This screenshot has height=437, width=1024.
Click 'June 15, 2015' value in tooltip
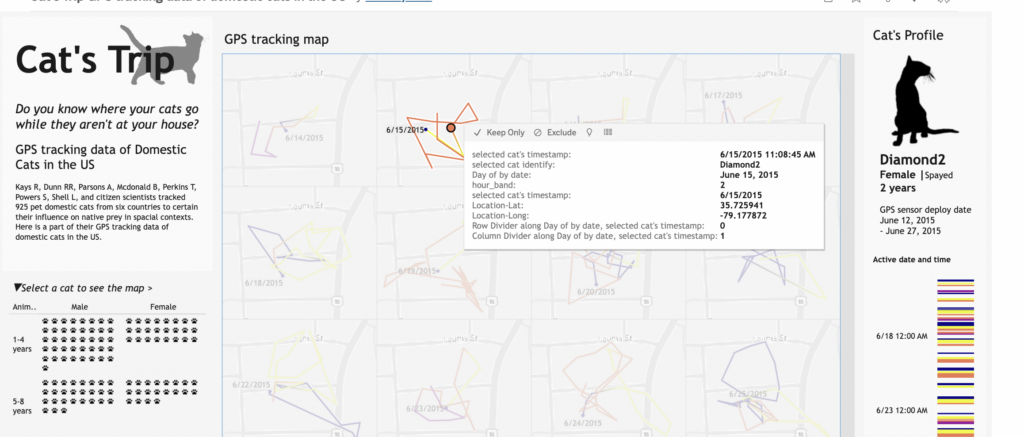748,175
